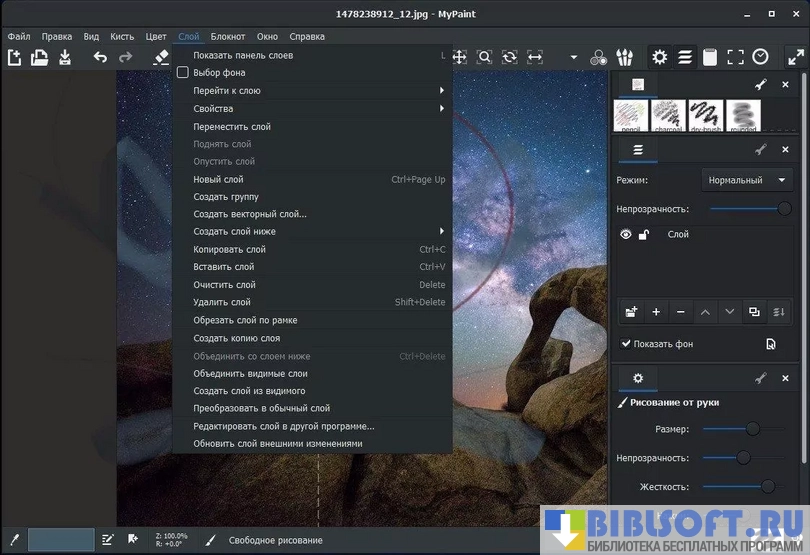The height and width of the screenshot is (555, 810).
Task: Click the Add layer group icon
Action: tap(631, 312)
